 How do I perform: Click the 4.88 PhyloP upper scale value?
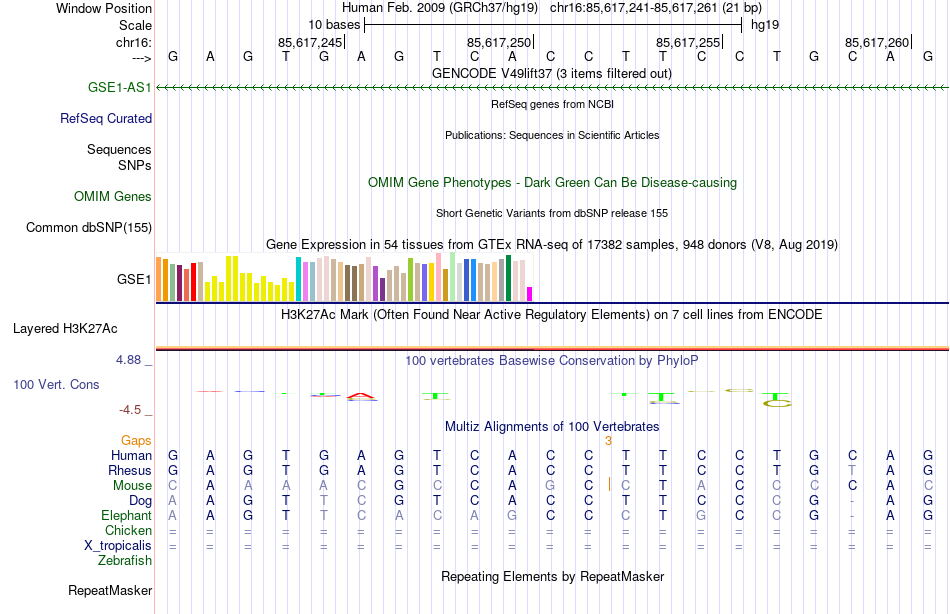tap(128, 360)
